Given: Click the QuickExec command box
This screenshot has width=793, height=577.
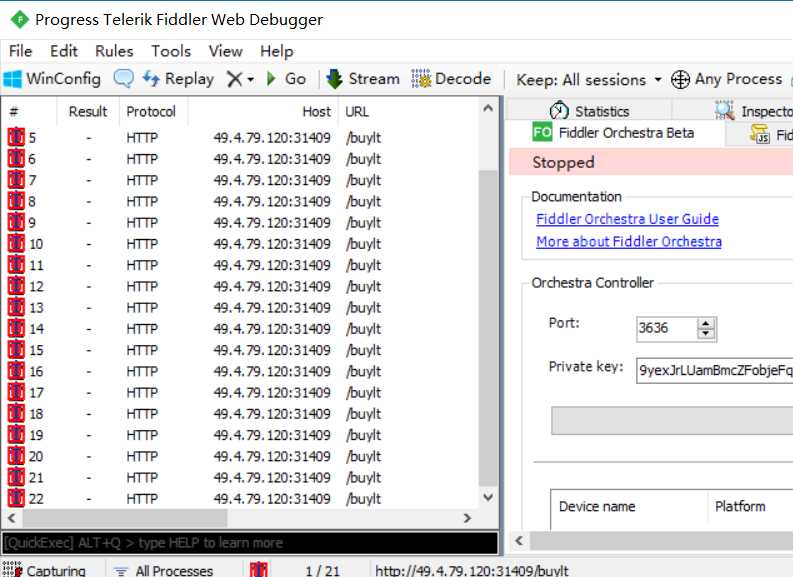Looking at the screenshot, I should click(x=250, y=543).
